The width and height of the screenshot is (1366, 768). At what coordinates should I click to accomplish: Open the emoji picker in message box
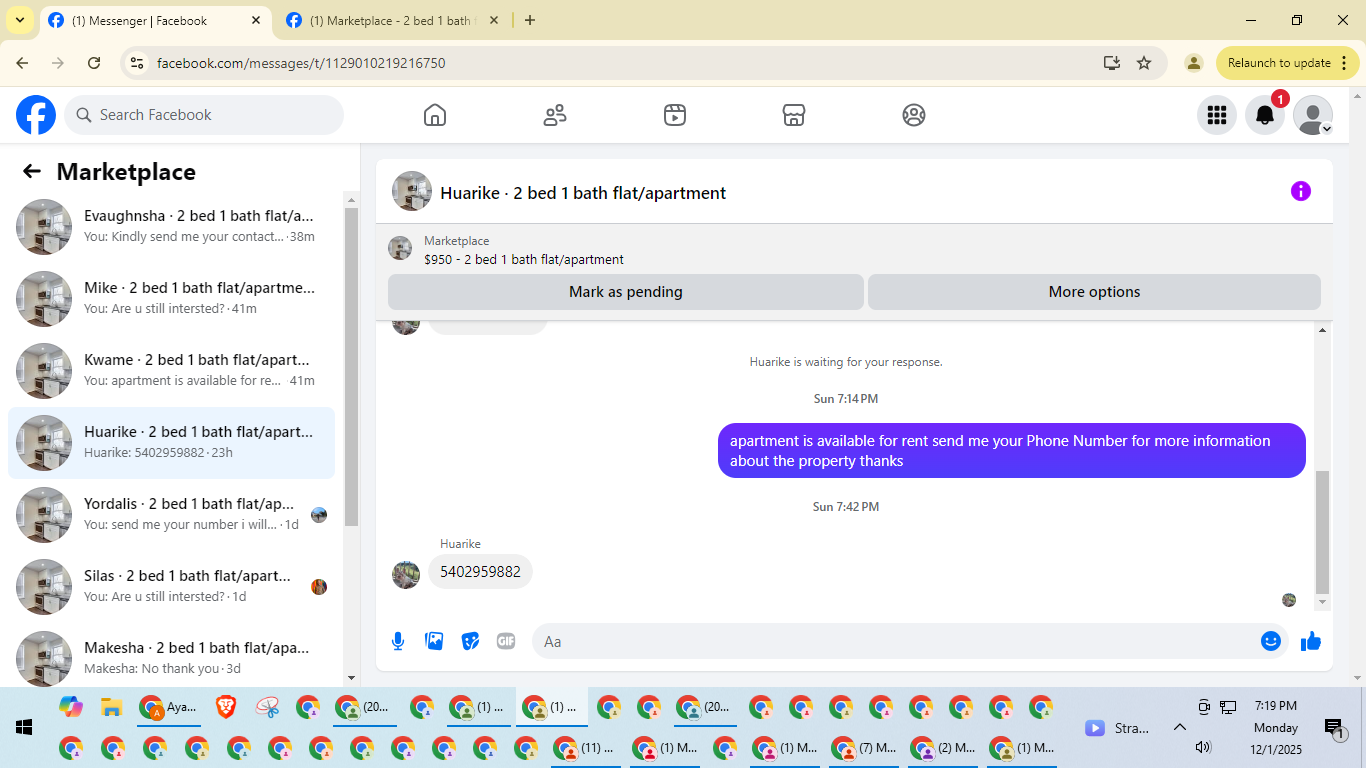coord(1271,641)
